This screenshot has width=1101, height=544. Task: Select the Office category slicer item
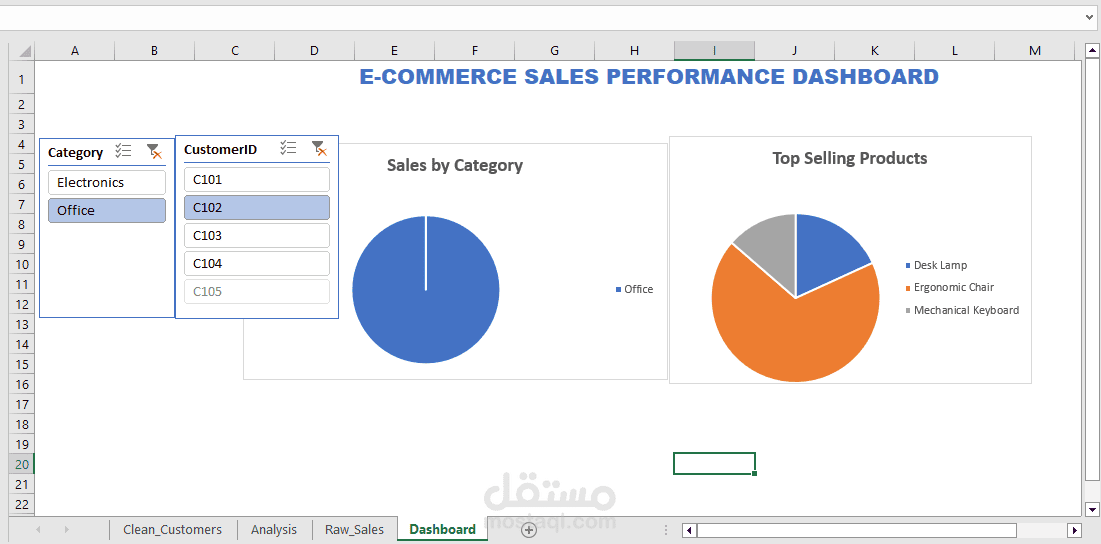(107, 211)
